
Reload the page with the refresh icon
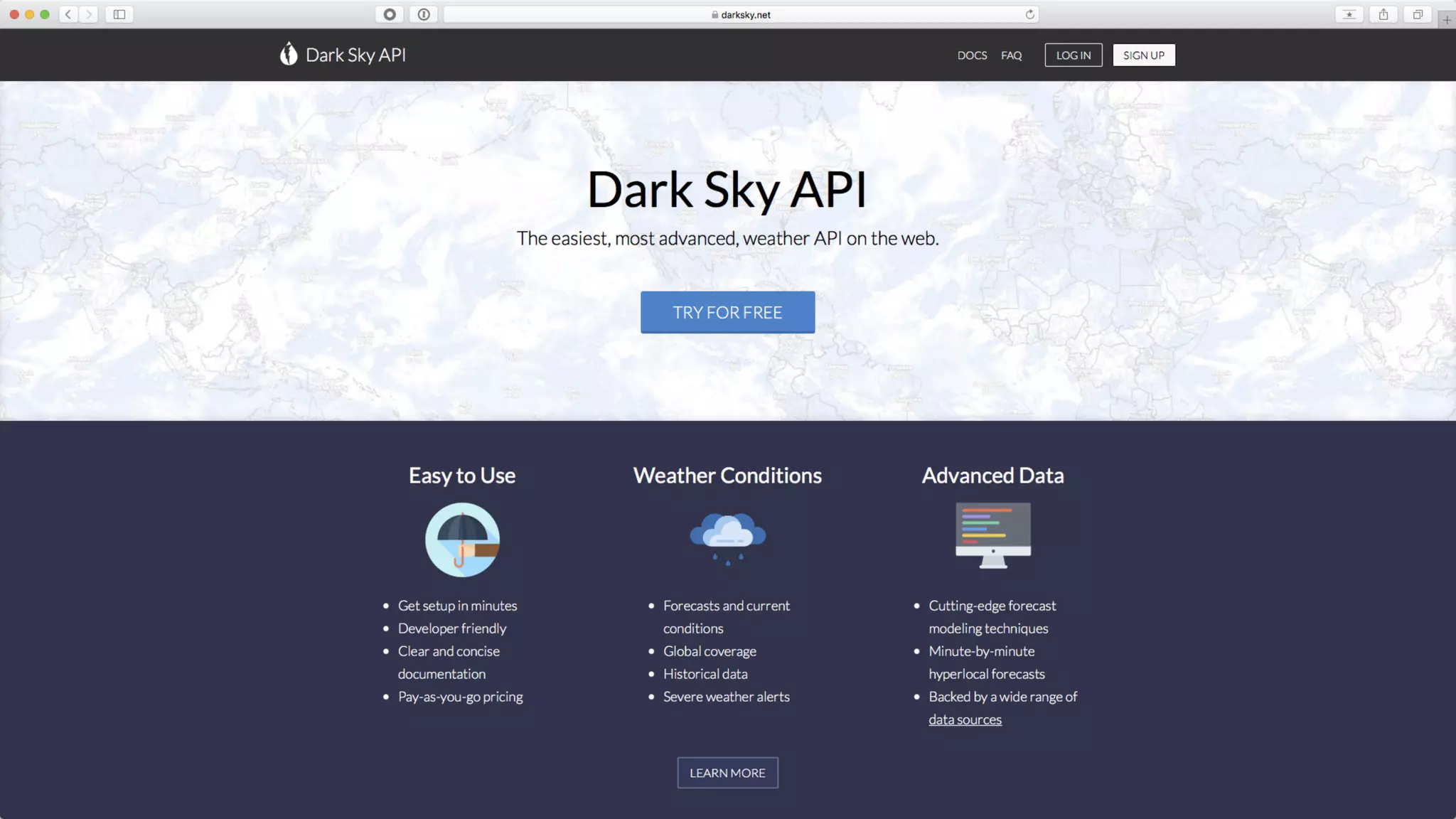(x=1029, y=14)
